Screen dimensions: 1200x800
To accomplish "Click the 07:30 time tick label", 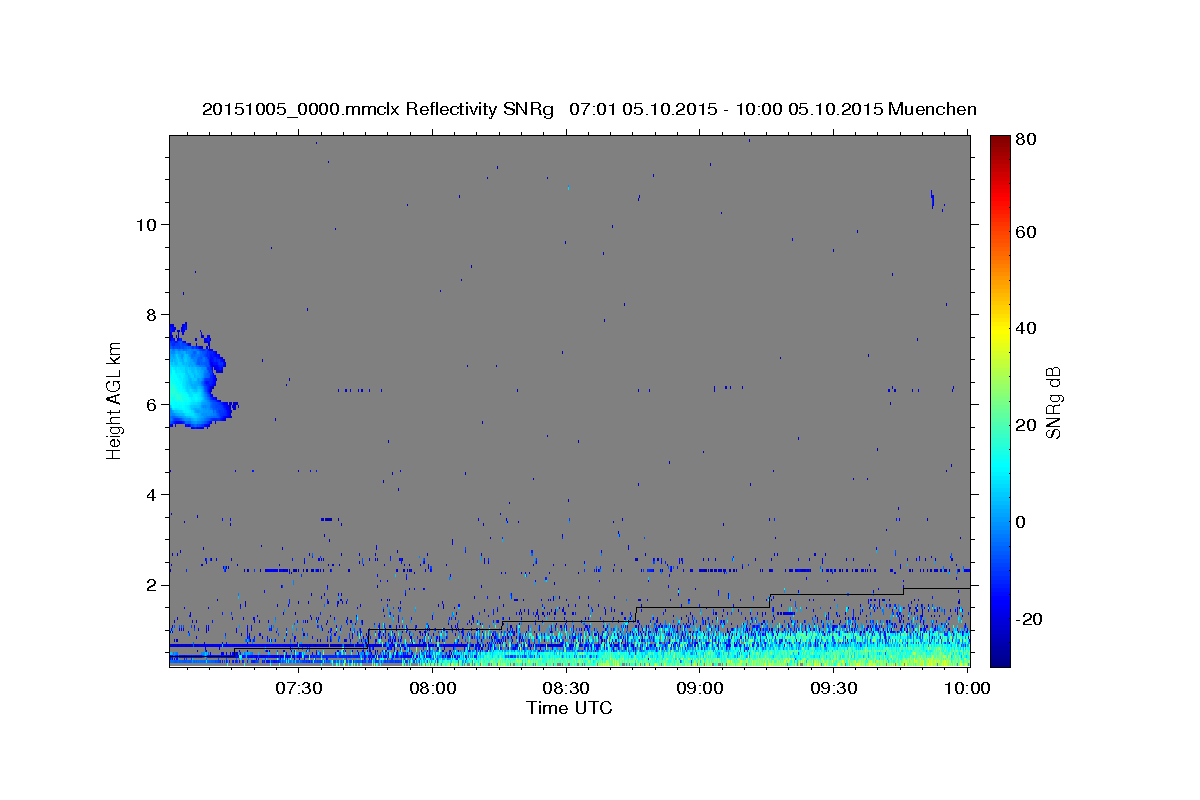I will click(x=299, y=688).
